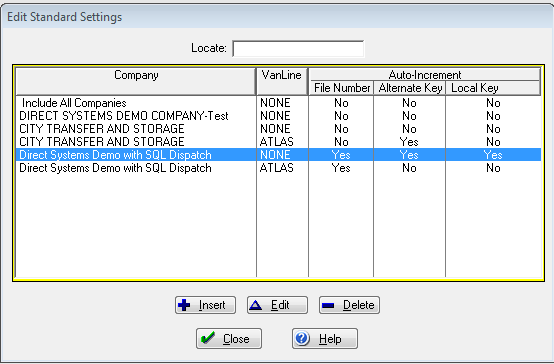The height and width of the screenshot is (364, 554).
Task: Select DIRECT SYSTEMS DEMO COMPANY-Test row
Action: click(x=278, y=116)
